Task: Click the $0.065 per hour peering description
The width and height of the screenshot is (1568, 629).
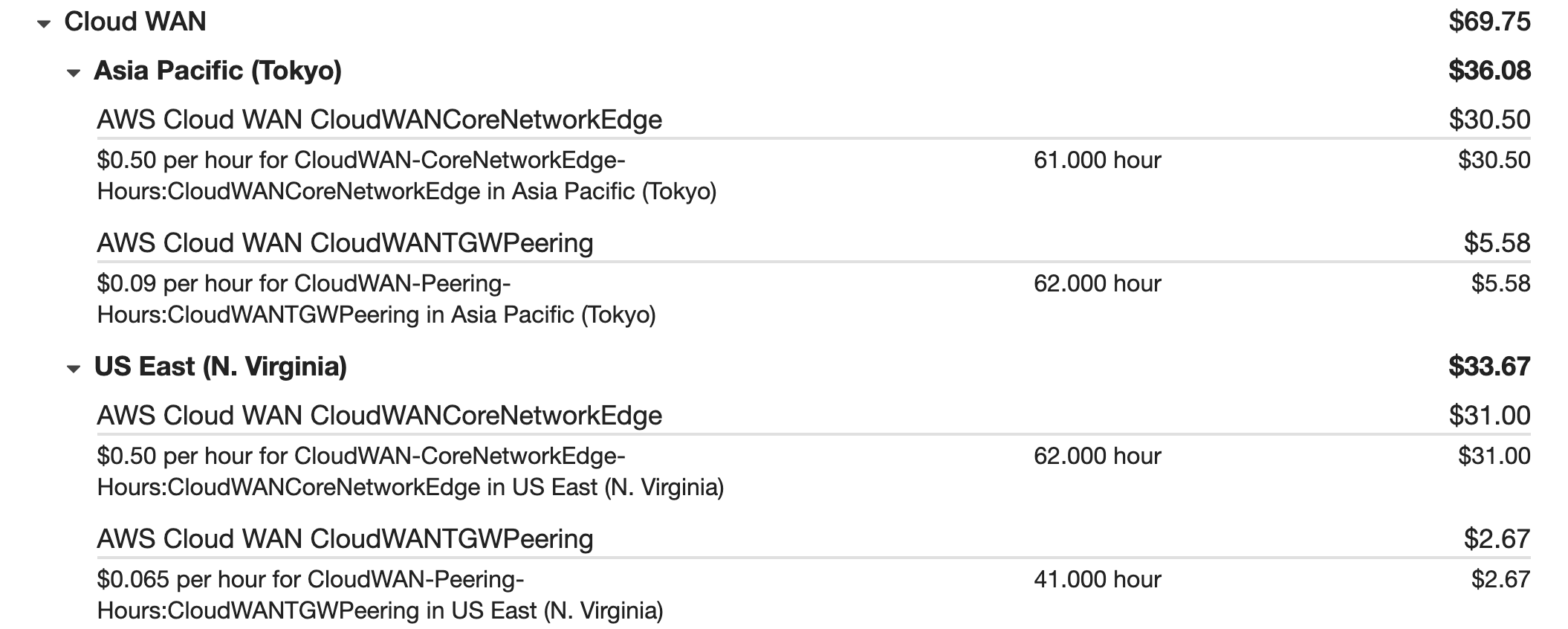Action: pos(380,595)
